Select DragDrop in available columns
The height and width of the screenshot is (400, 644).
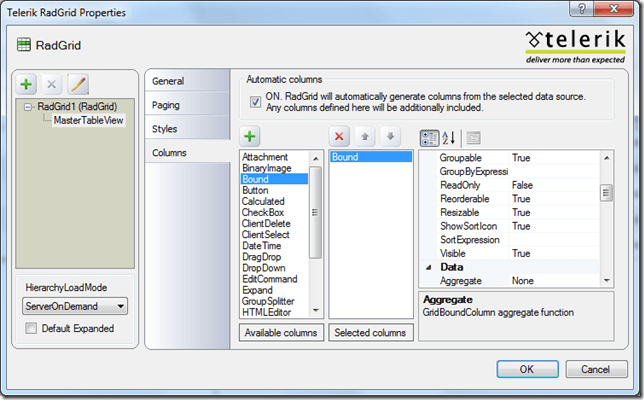[x=274, y=257]
